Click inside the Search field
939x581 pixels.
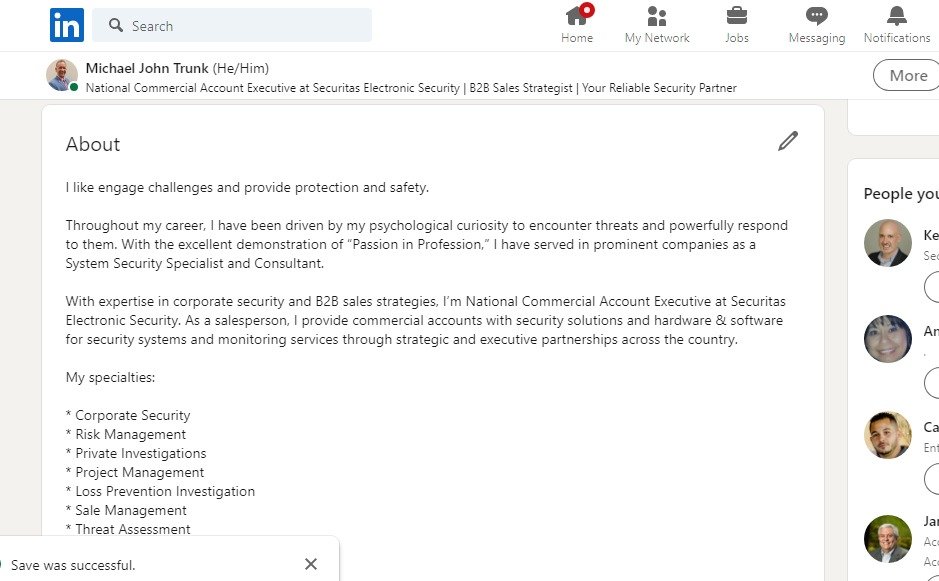tap(240, 26)
